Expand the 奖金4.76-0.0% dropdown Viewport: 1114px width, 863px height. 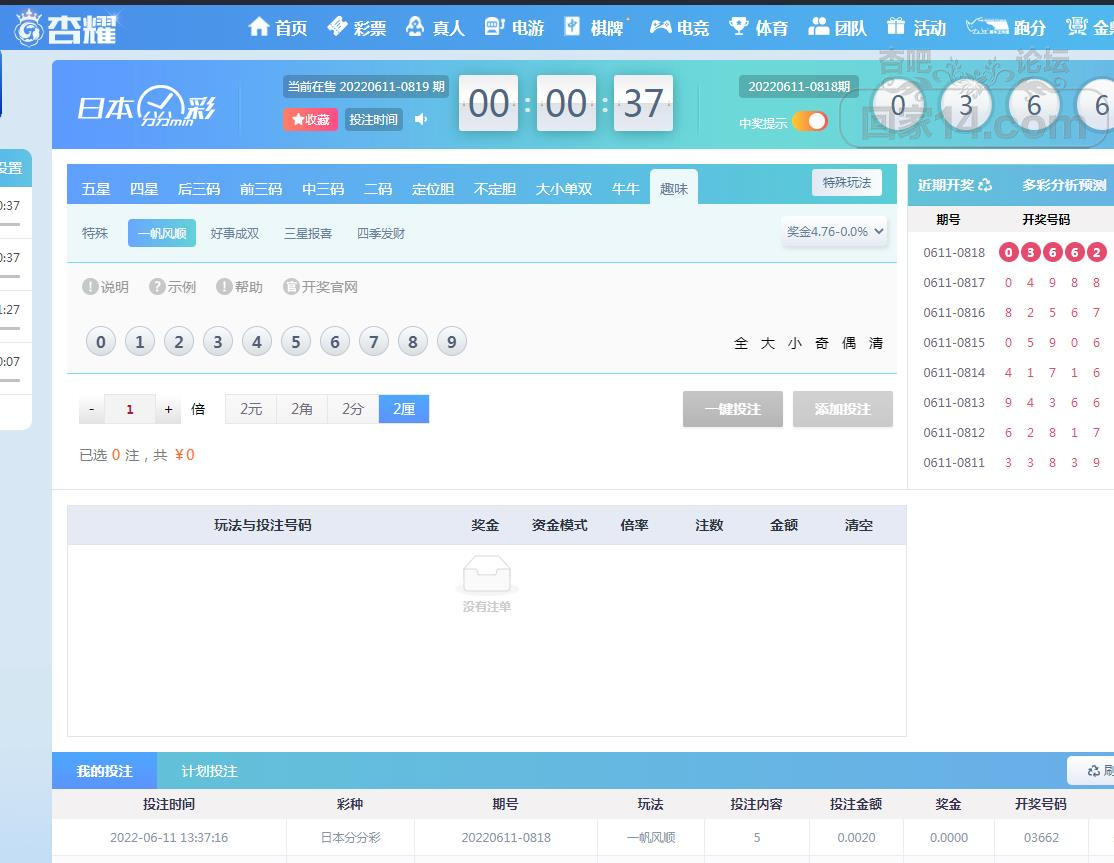tap(835, 232)
